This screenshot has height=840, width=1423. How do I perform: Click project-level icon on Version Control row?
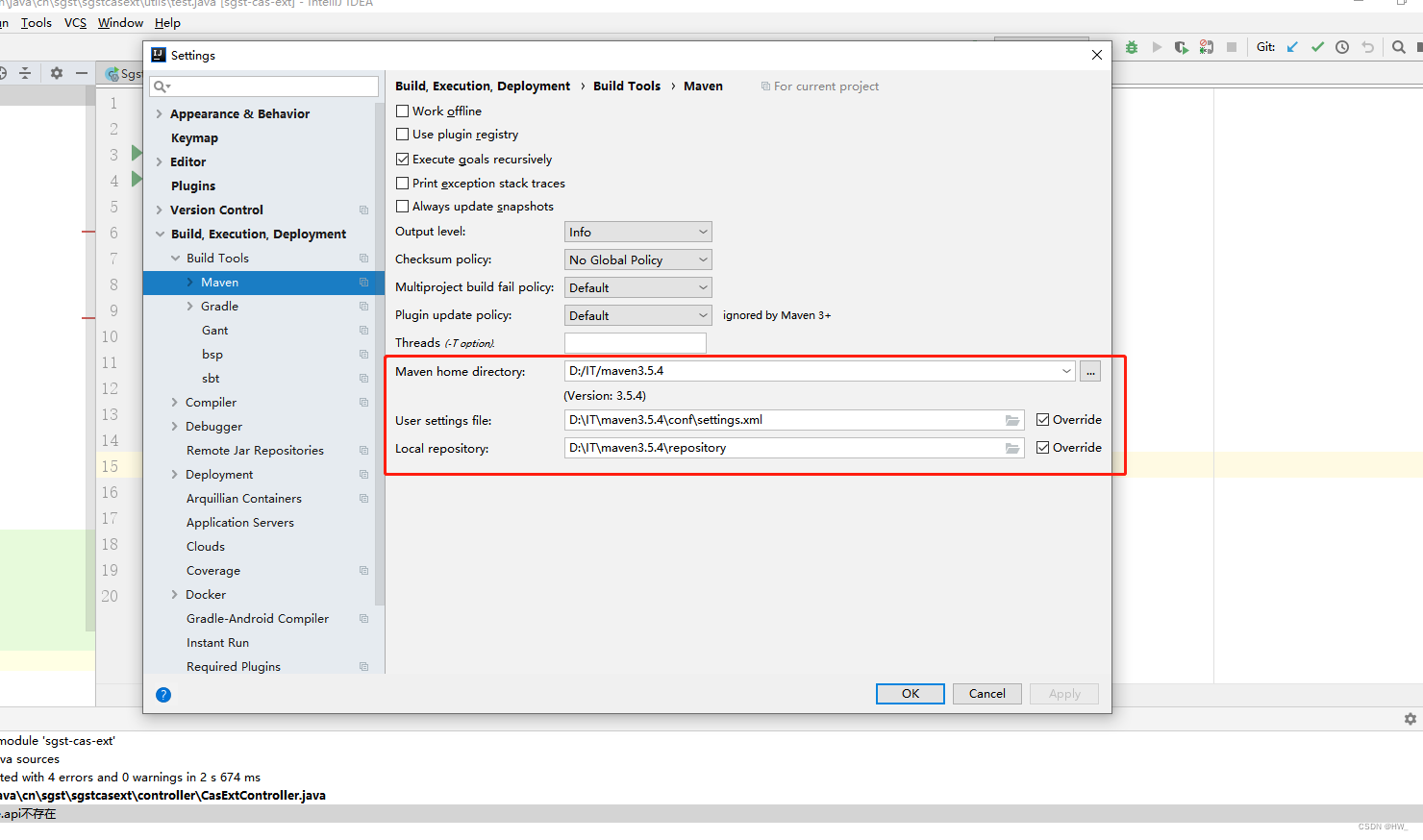(363, 210)
